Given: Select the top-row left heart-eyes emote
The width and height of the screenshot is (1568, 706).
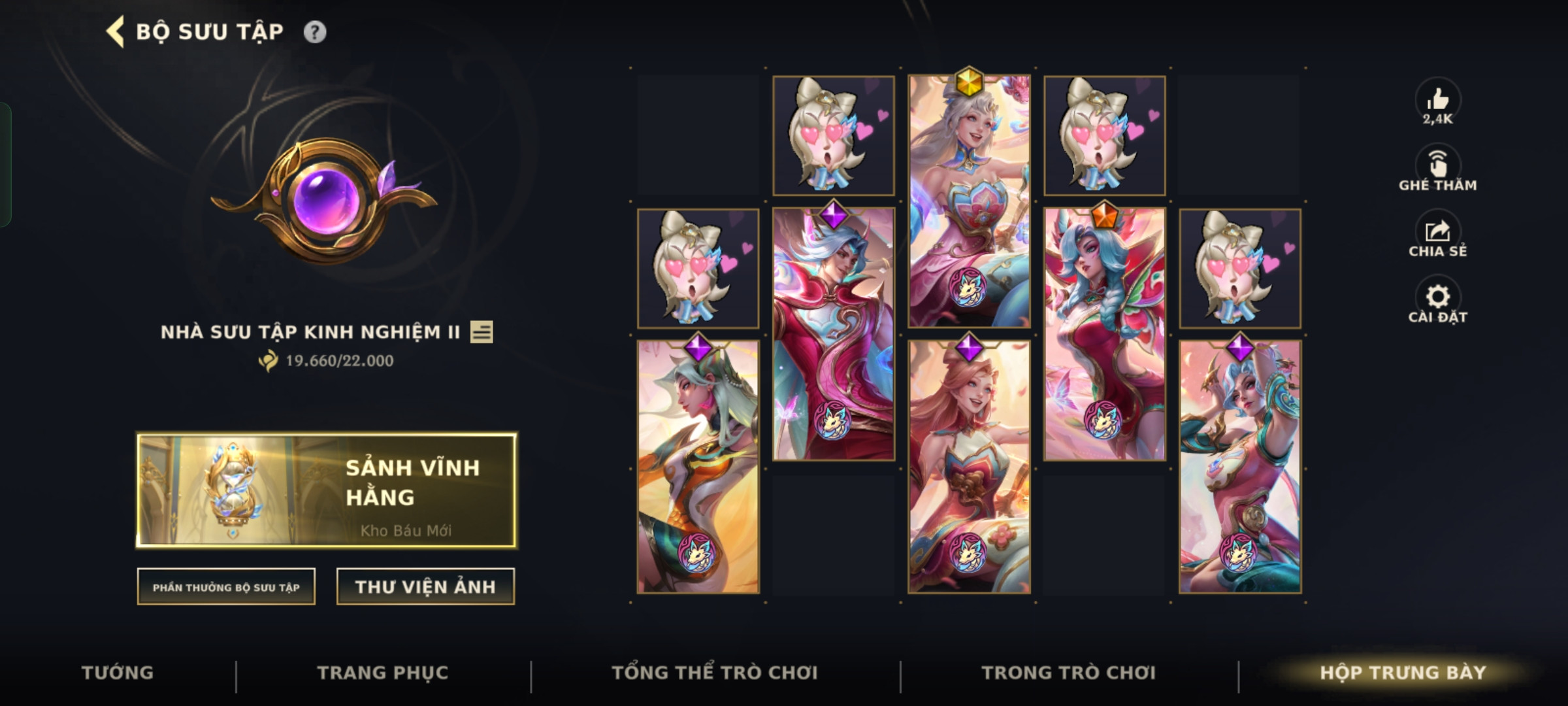Looking at the screenshot, I should 834,135.
